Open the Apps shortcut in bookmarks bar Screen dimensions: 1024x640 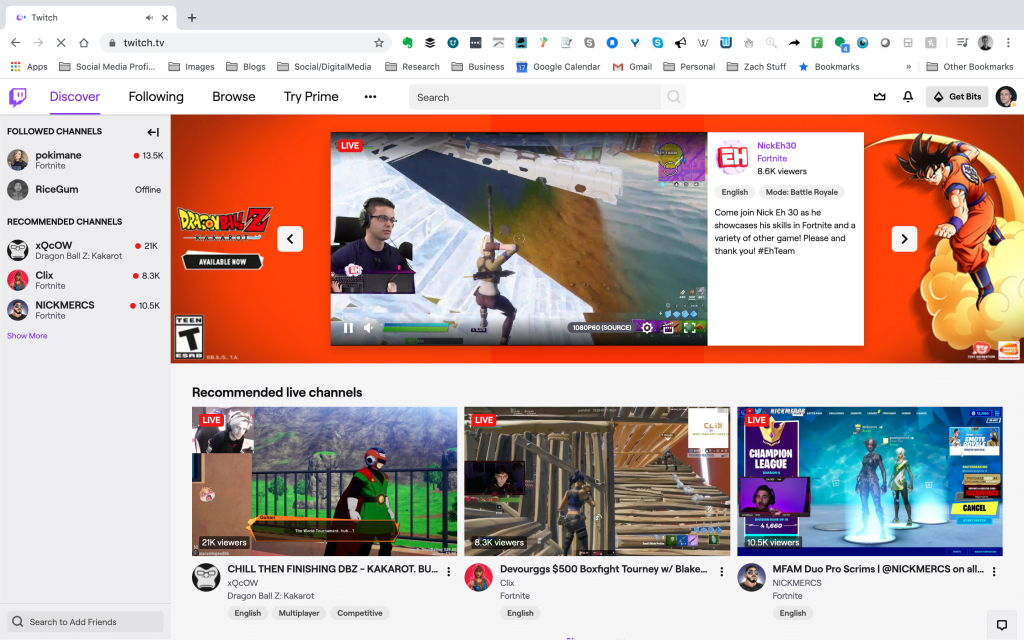[29, 67]
